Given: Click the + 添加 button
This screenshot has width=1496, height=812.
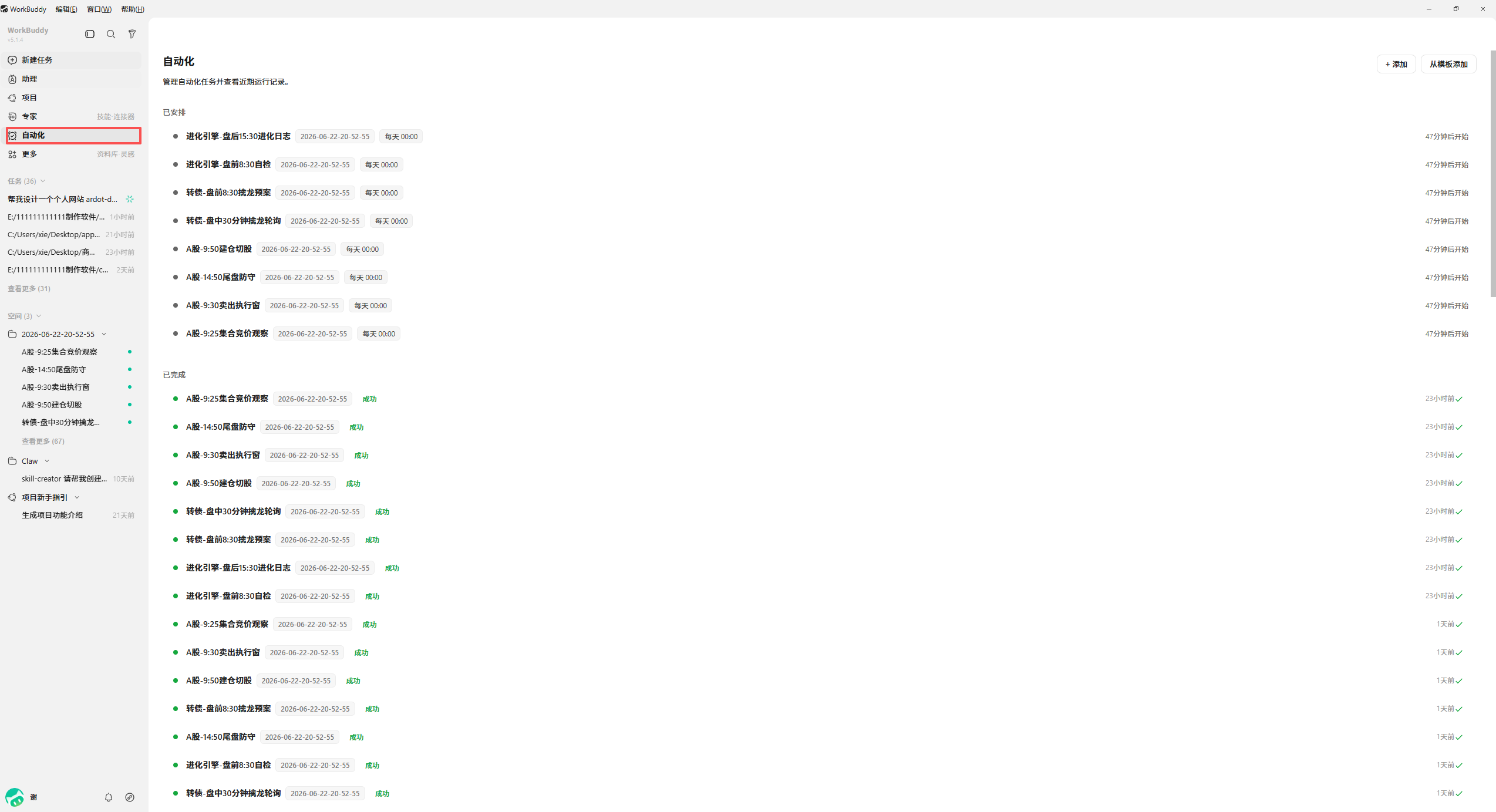Looking at the screenshot, I should (1396, 64).
